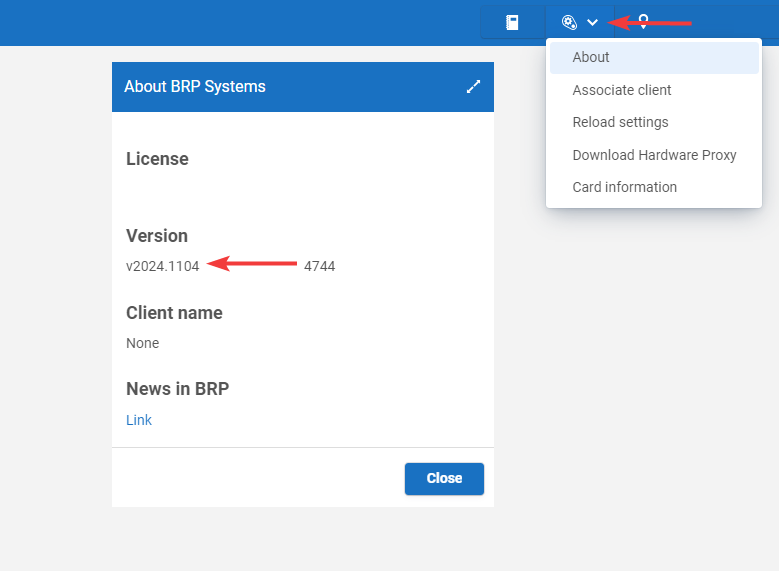Click the Client name value None
This screenshot has width=779, height=571.
[143, 343]
